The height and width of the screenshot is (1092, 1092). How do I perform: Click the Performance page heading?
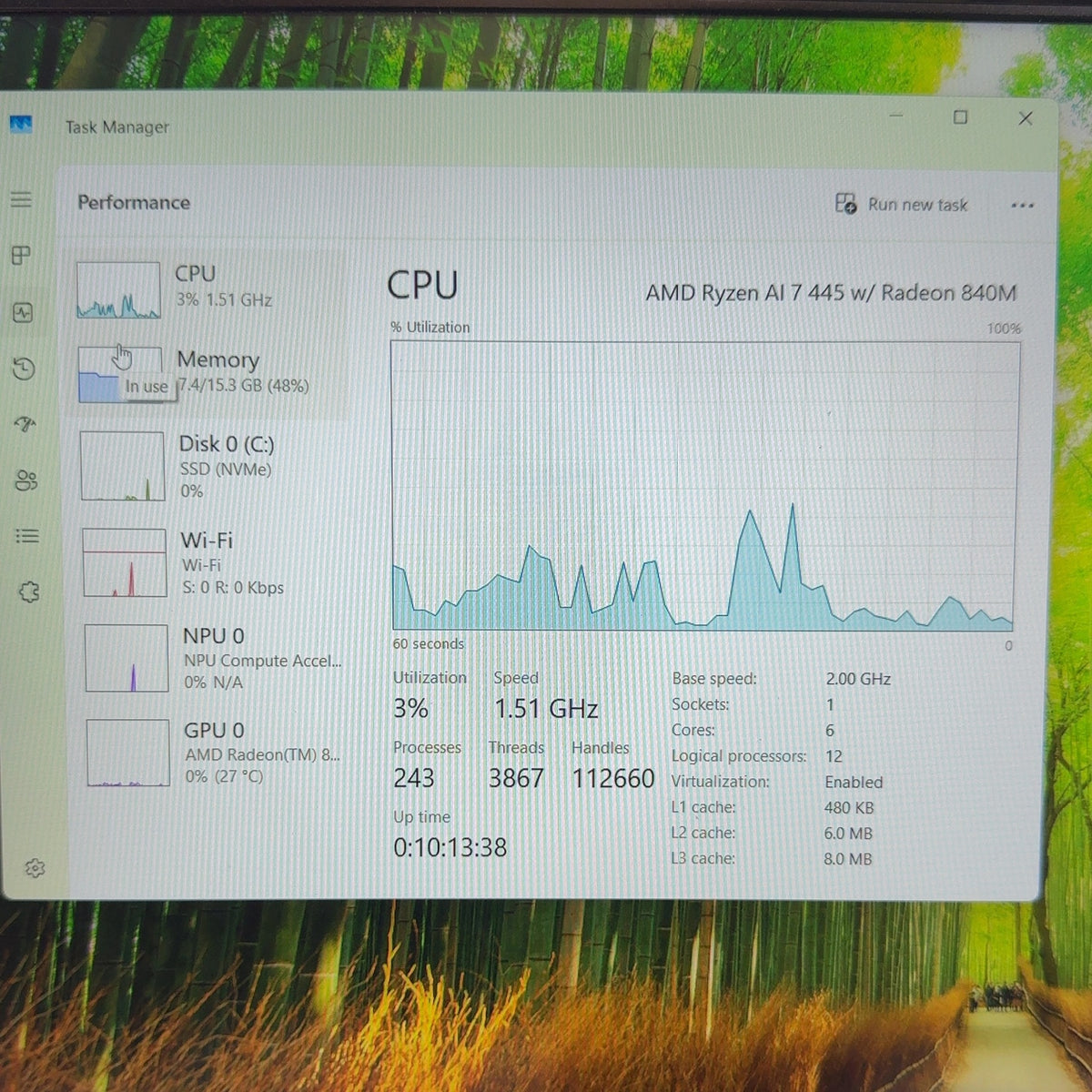pos(134,202)
